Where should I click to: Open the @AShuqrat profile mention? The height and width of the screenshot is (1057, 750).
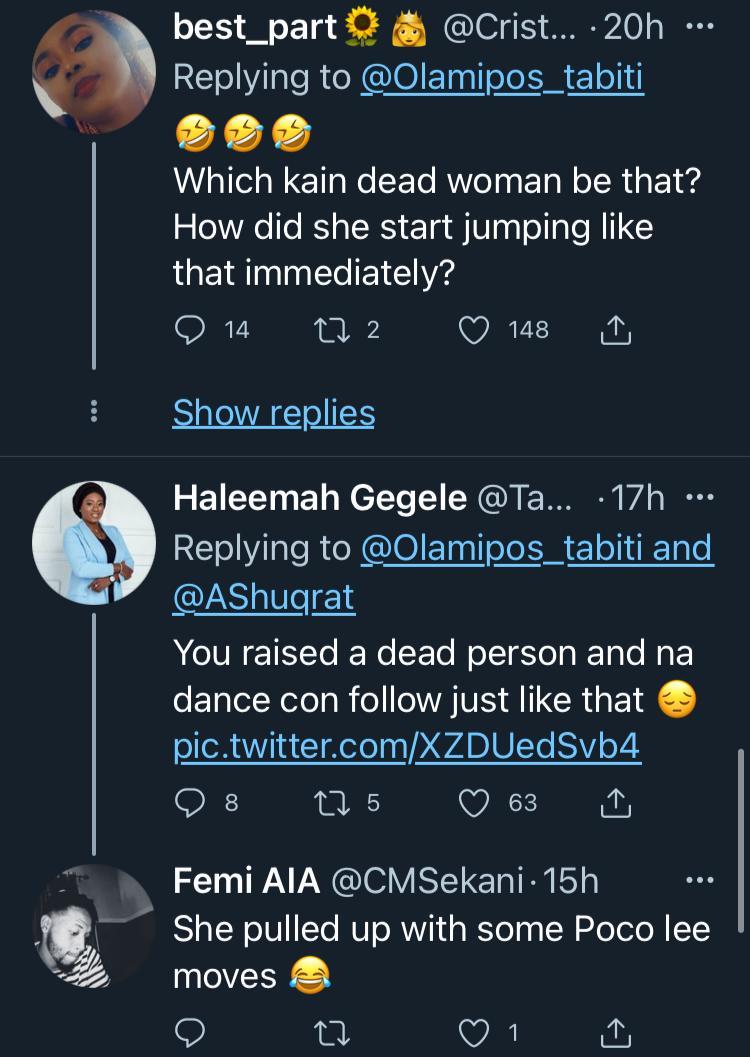click(x=264, y=597)
